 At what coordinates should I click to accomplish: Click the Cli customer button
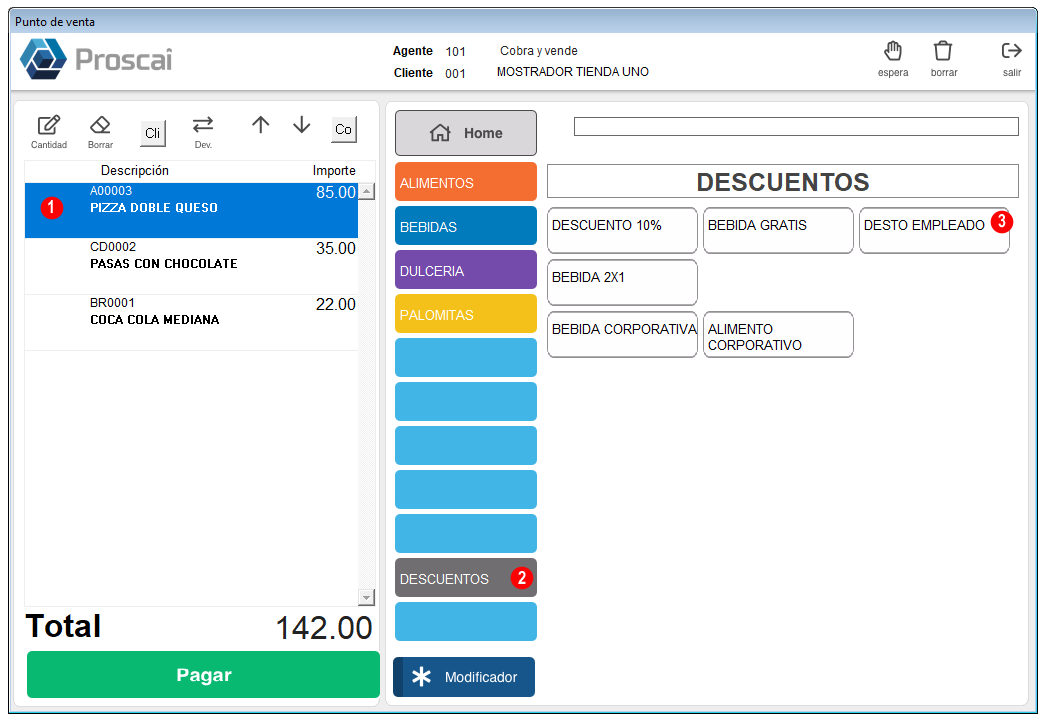coord(153,132)
